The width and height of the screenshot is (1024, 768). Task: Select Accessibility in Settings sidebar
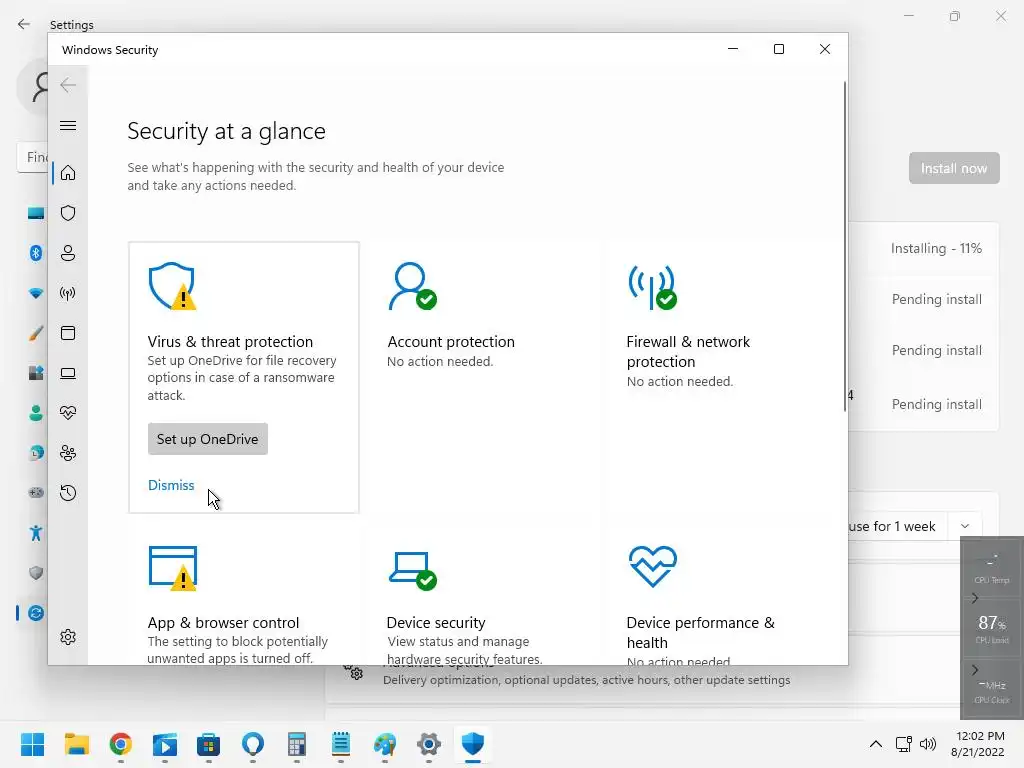[35, 533]
